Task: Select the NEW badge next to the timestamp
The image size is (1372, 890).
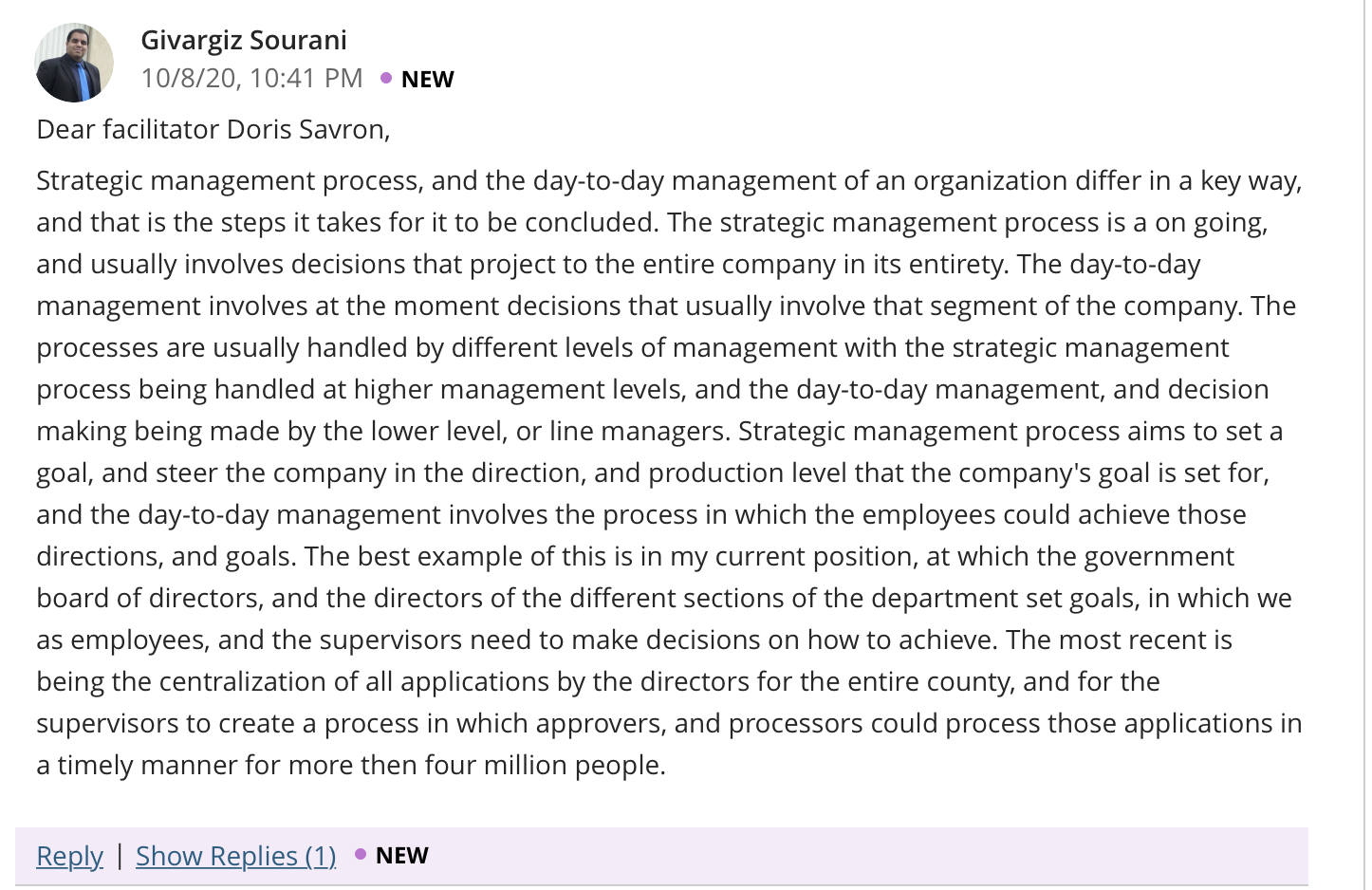Action: coord(427,79)
